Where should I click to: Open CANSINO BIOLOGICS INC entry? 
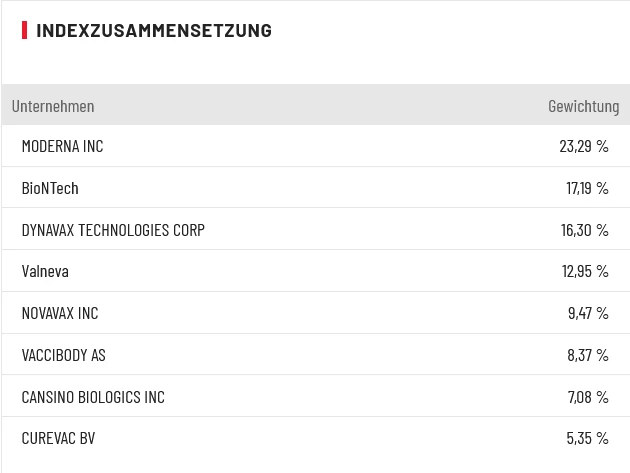tap(93, 397)
